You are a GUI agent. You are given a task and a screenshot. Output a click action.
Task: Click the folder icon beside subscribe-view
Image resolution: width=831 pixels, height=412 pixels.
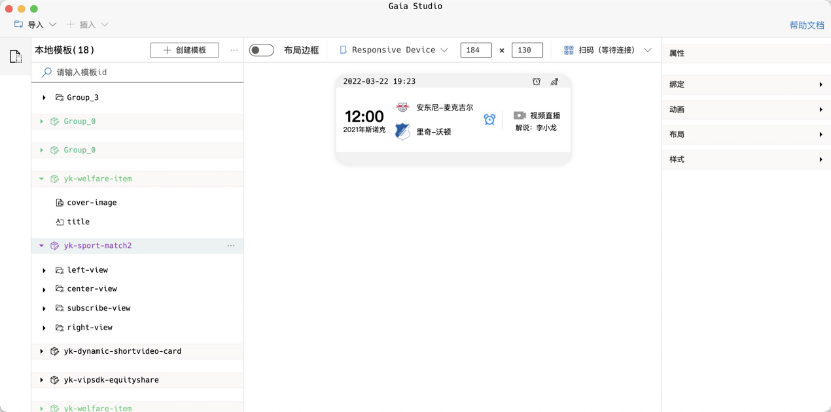pos(59,308)
